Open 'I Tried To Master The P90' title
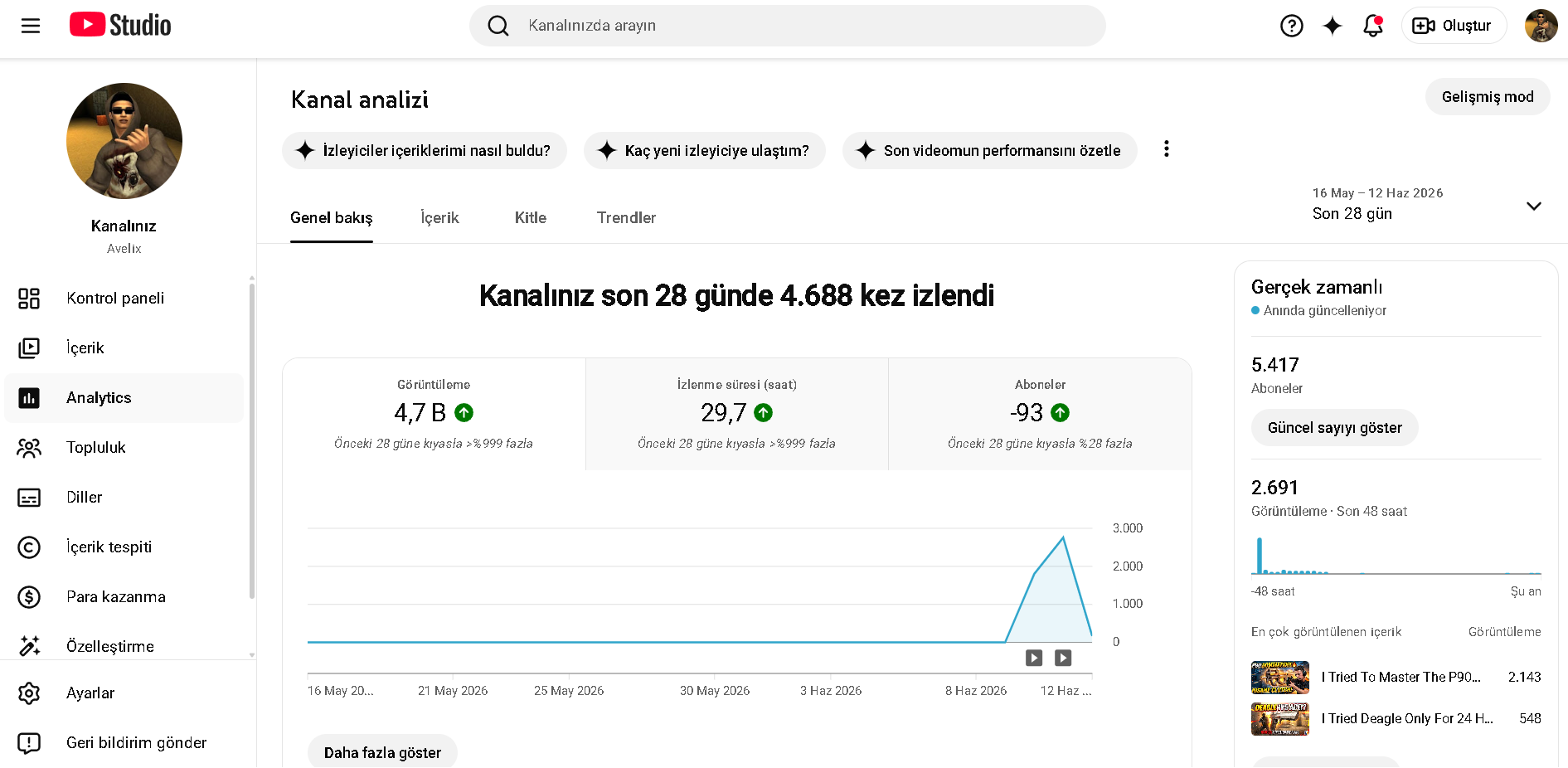 point(1401,678)
